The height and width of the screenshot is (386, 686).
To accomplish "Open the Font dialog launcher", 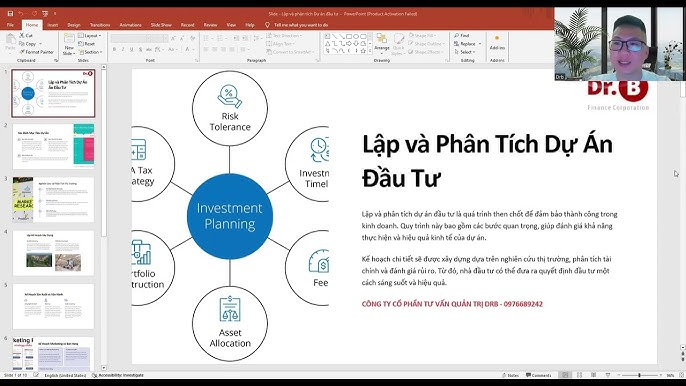I will [196, 60].
